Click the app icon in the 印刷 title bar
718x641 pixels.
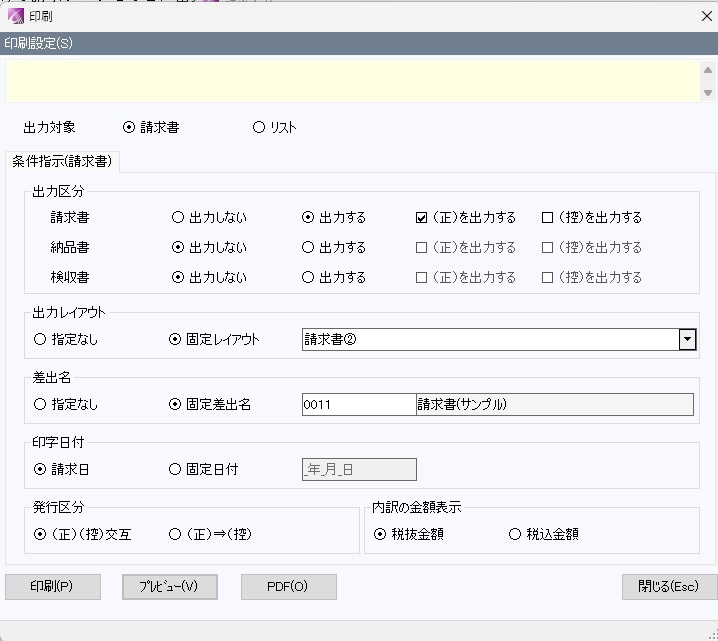coord(16,16)
